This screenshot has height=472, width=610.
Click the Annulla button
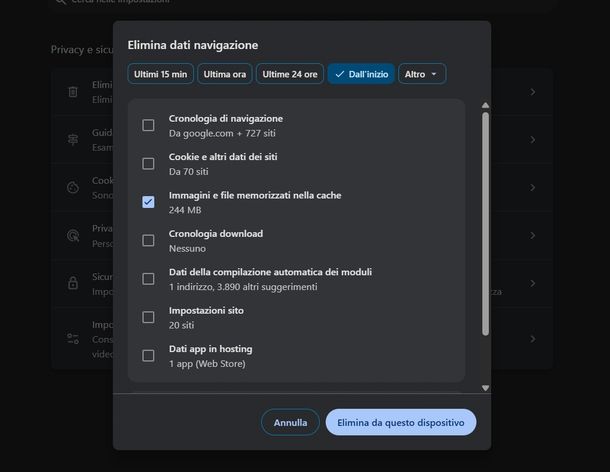click(x=290, y=422)
